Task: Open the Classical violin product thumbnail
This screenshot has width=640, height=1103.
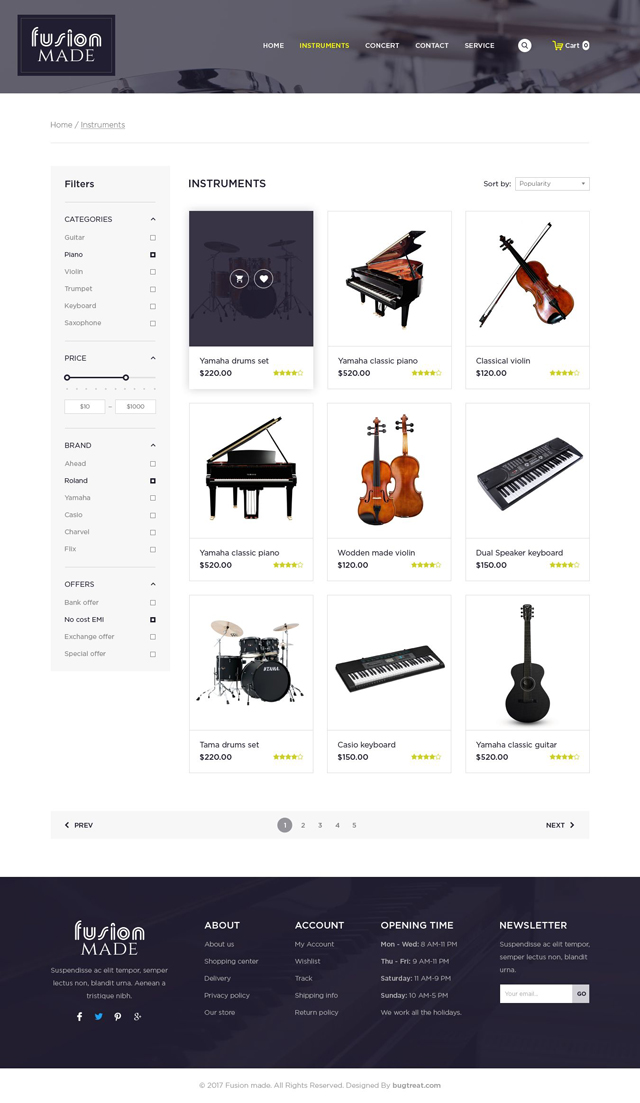Action: click(x=527, y=279)
